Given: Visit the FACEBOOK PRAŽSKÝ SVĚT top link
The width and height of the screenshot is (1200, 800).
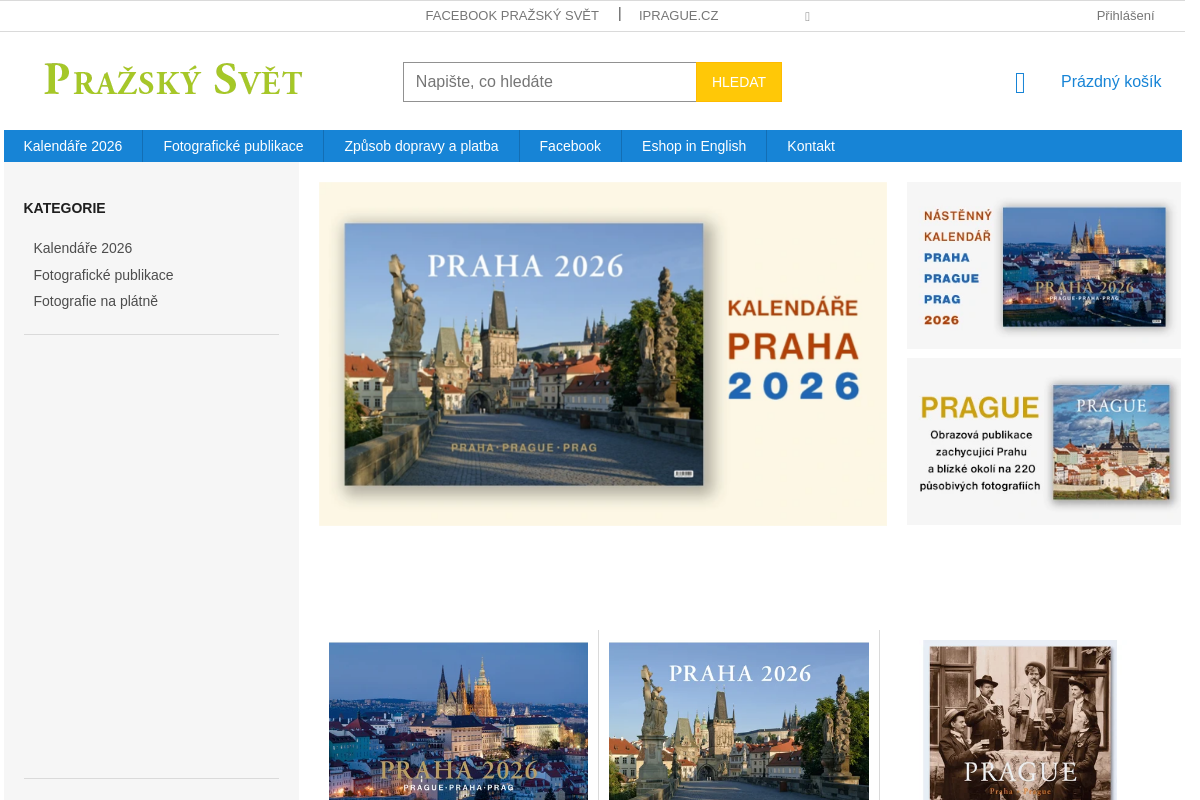Looking at the screenshot, I should (x=512, y=15).
